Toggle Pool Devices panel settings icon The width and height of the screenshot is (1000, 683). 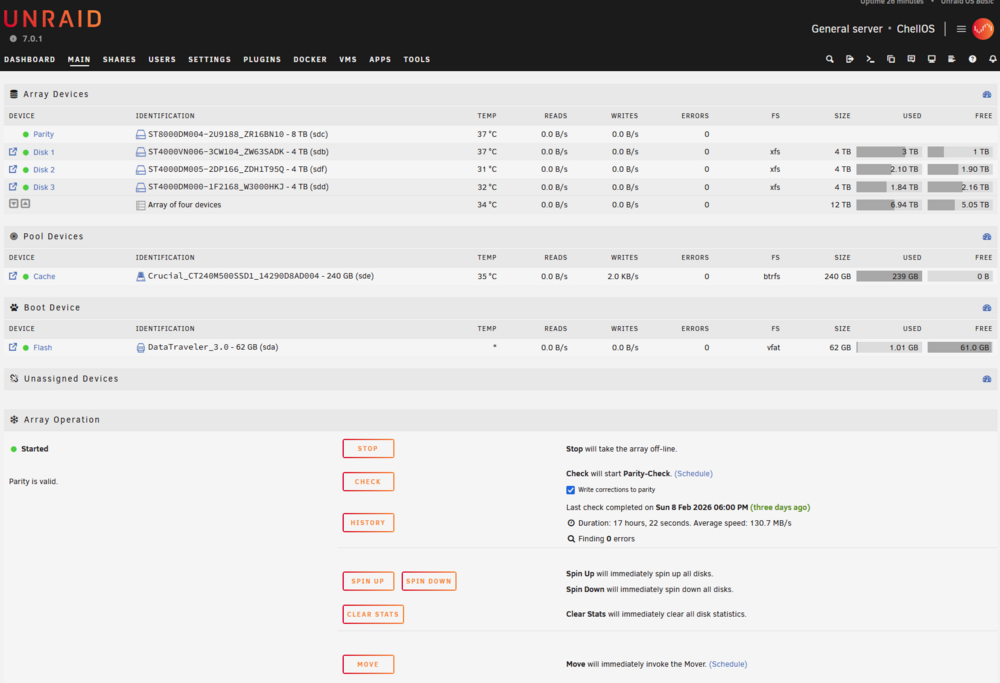point(987,237)
